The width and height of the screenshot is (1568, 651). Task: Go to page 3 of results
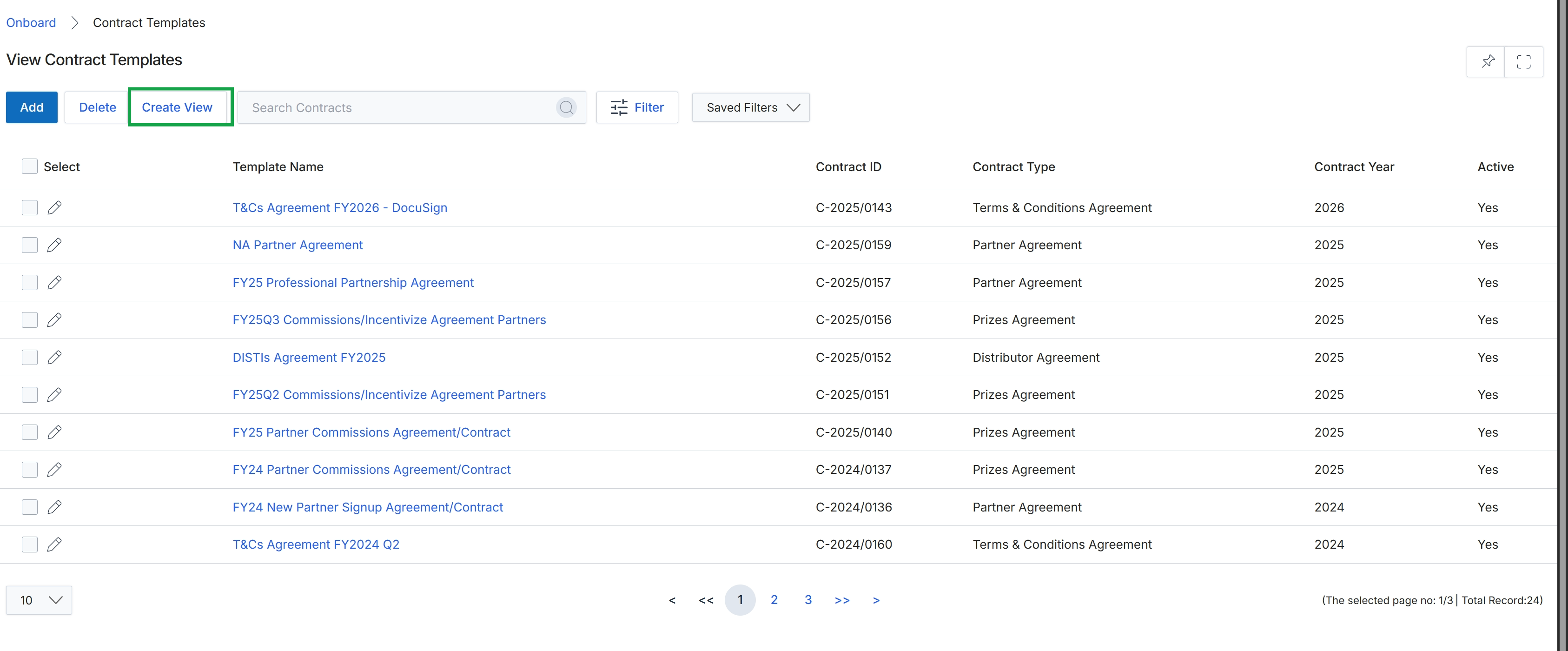point(808,600)
